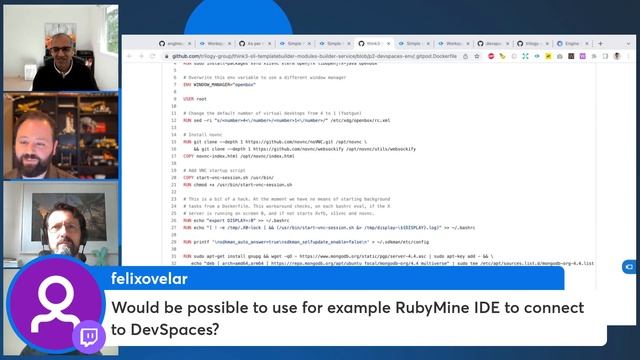
Task: Switch to the 'devspa...' GitHub tab
Action: [x=493, y=43]
